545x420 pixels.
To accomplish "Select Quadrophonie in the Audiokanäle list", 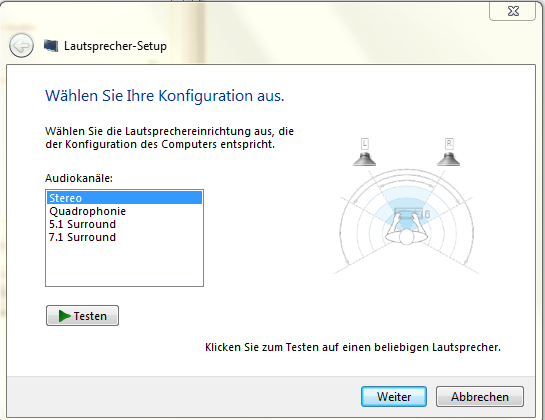I will click(x=124, y=211).
